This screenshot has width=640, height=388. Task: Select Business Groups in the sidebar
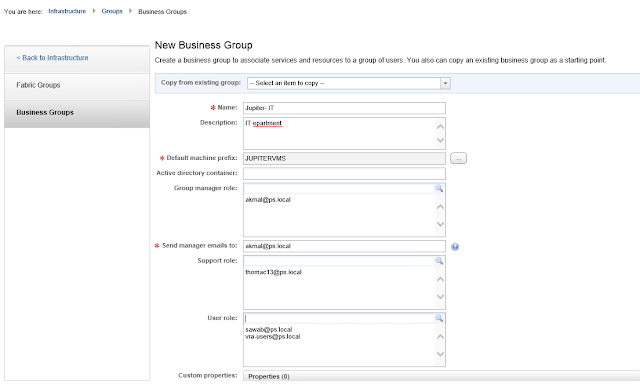click(x=77, y=113)
